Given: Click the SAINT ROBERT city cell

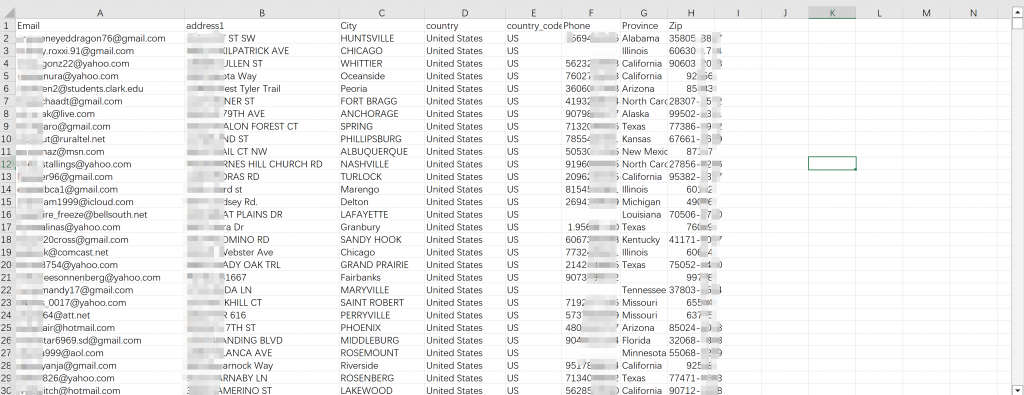Looking at the screenshot, I should coord(381,302).
